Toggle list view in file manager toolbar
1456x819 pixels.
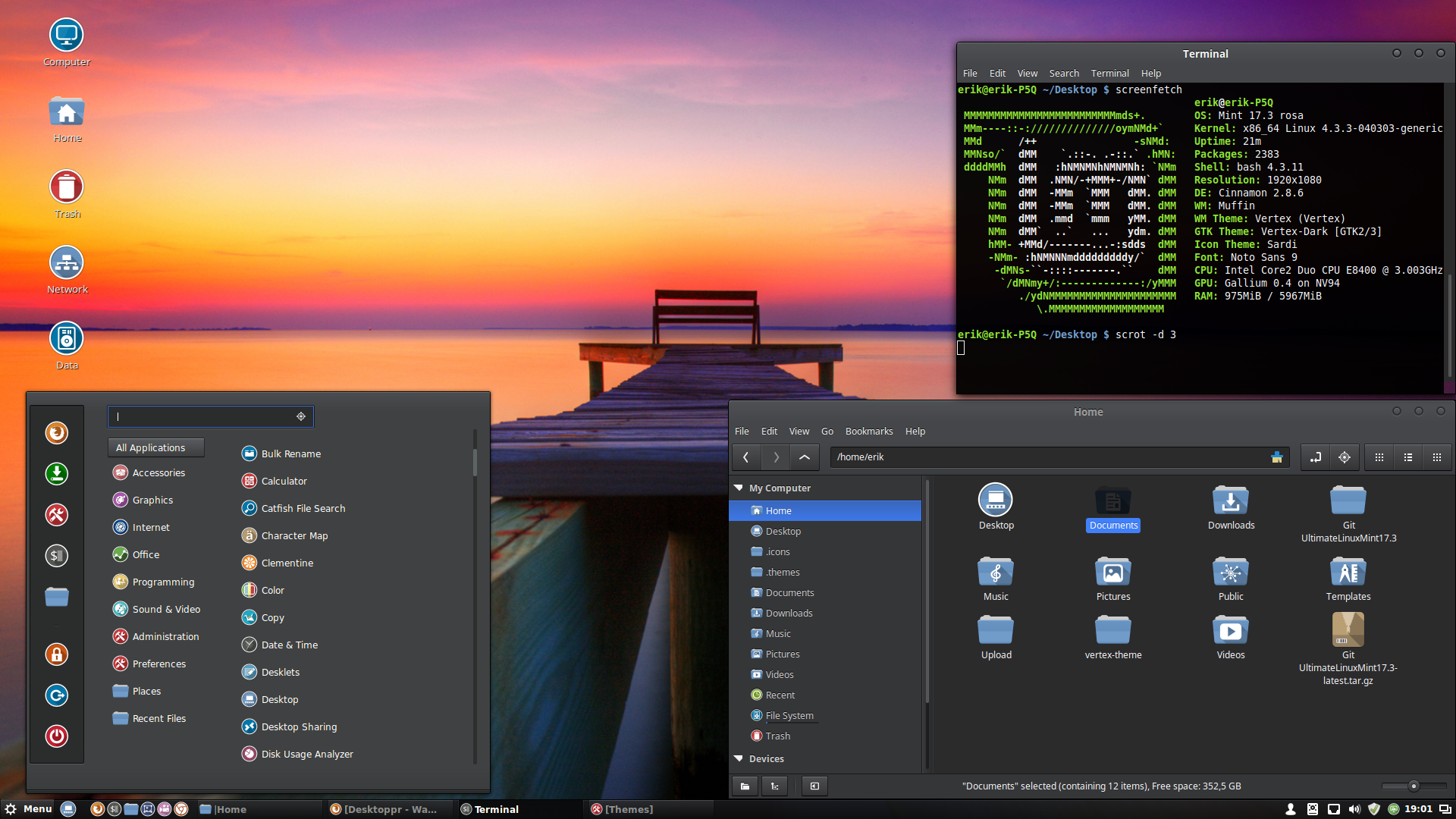click(1408, 457)
